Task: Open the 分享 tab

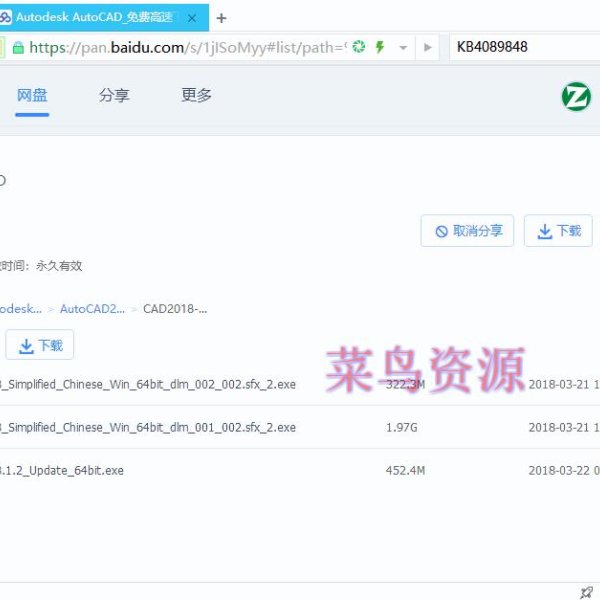Action: (x=114, y=96)
